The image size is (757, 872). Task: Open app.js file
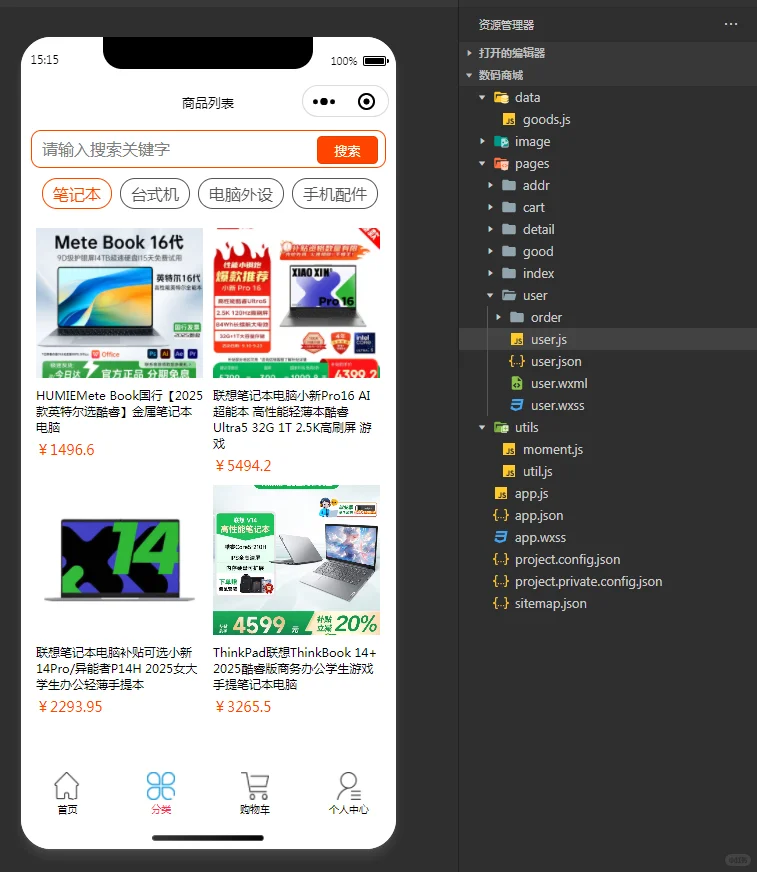[531, 493]
